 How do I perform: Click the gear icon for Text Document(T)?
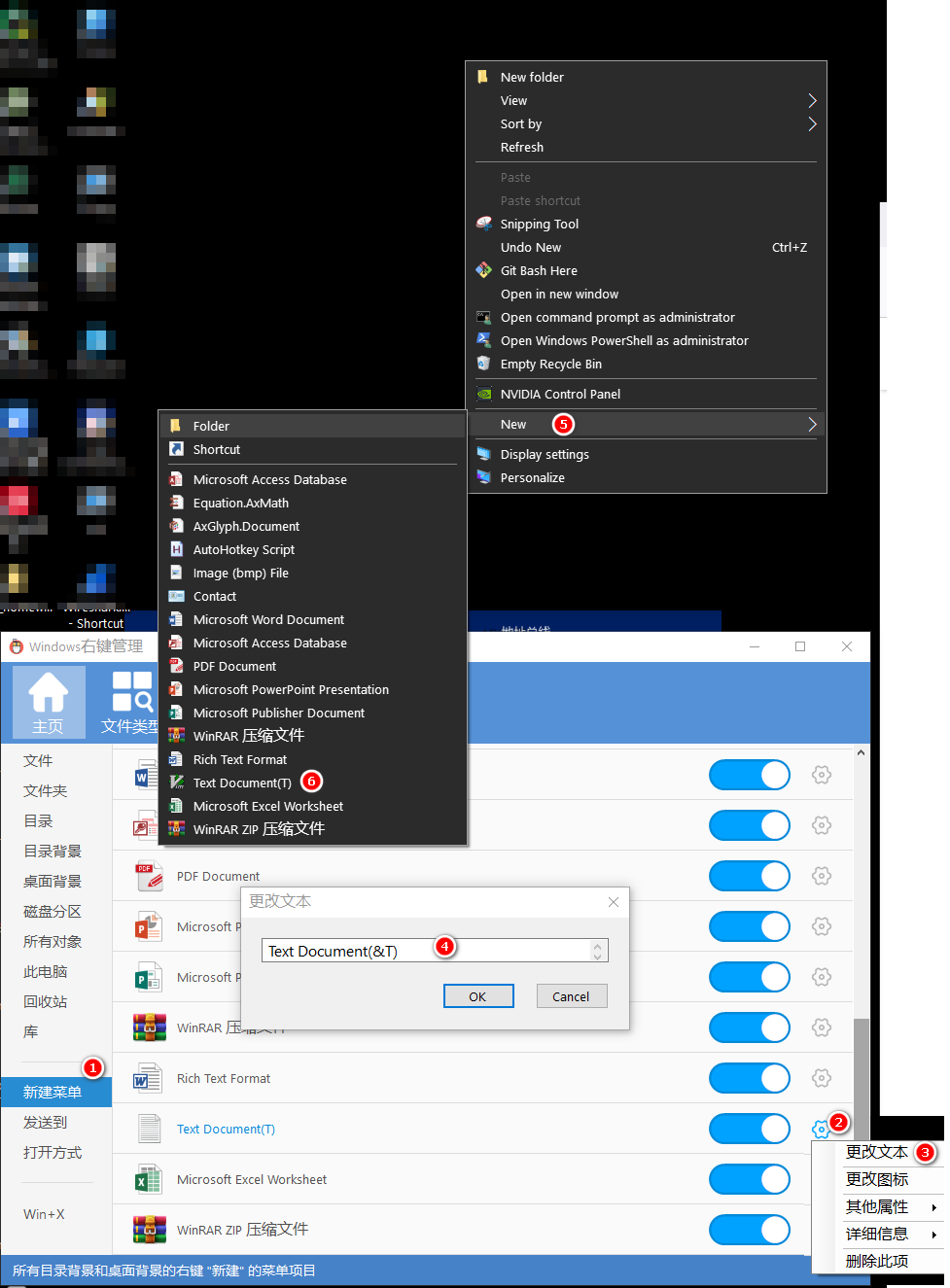pos(821,1129)
